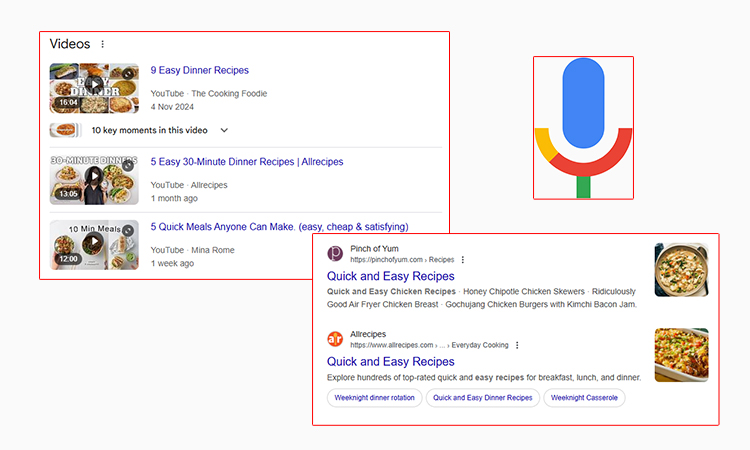Screen dimensions: 750x450
Task: Open the Videos section three-dot menu
Action: pyautogui.click(x=102, y=44)
